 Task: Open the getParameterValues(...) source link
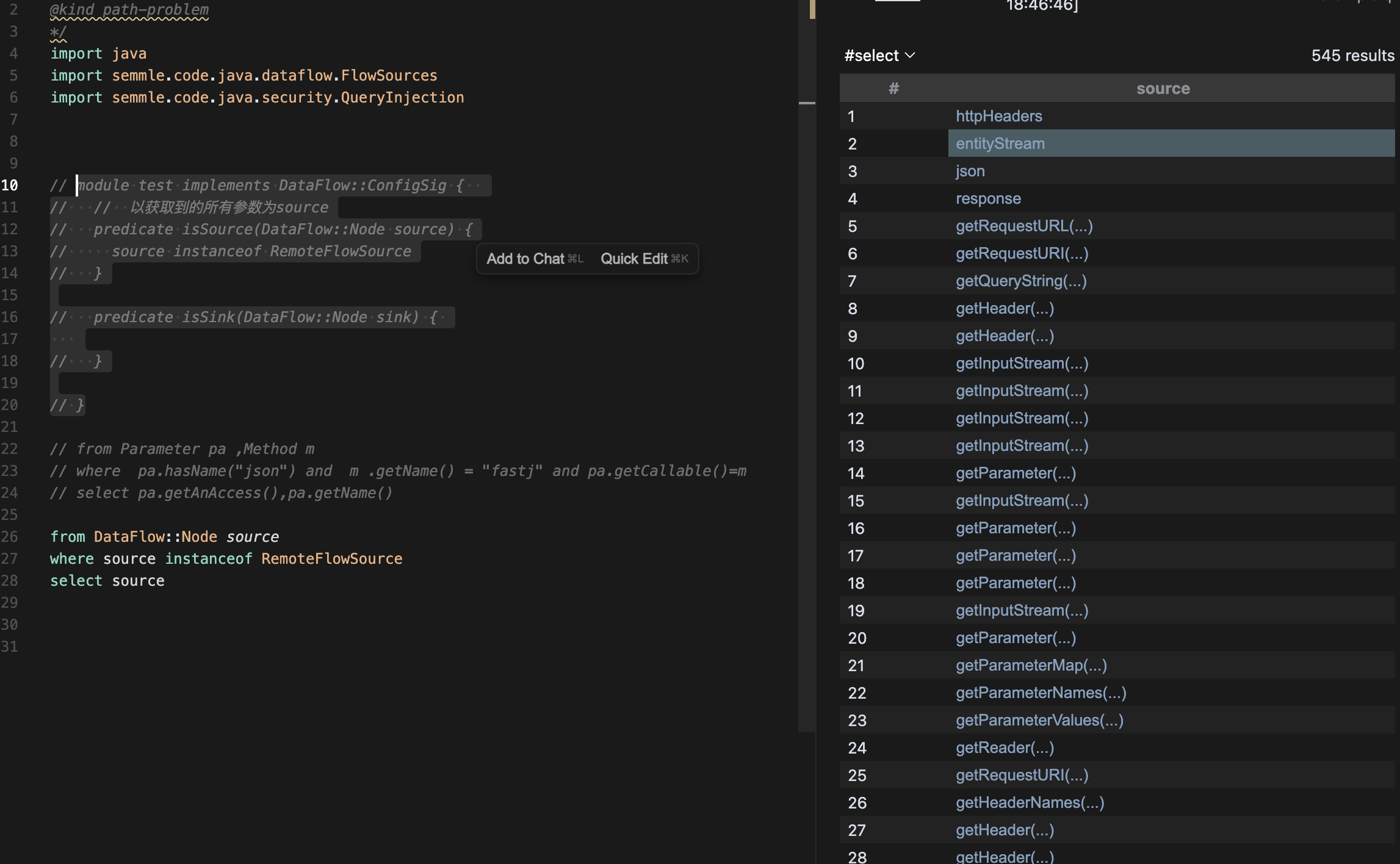1039,720
